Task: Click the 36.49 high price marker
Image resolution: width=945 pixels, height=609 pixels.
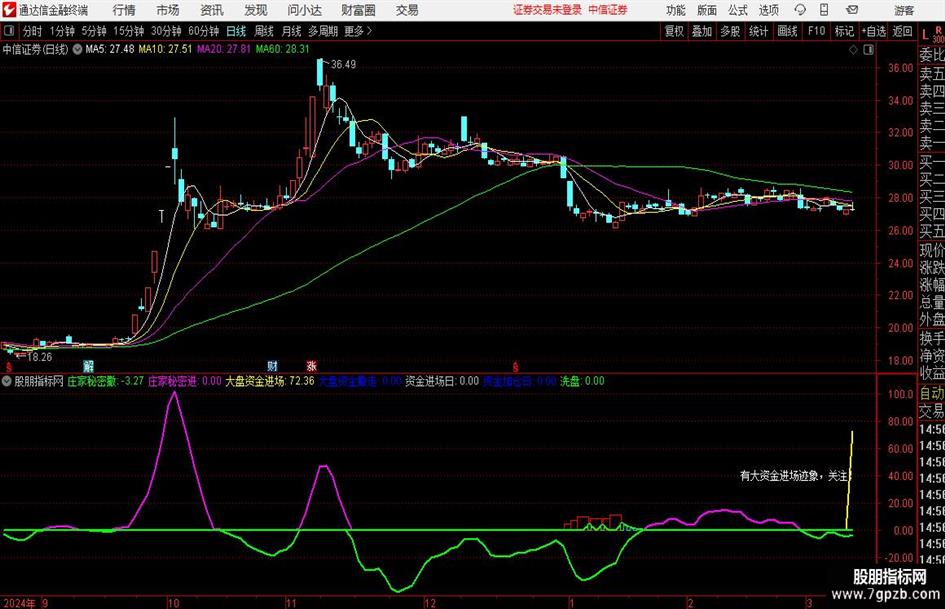Action: coord(343,65)
